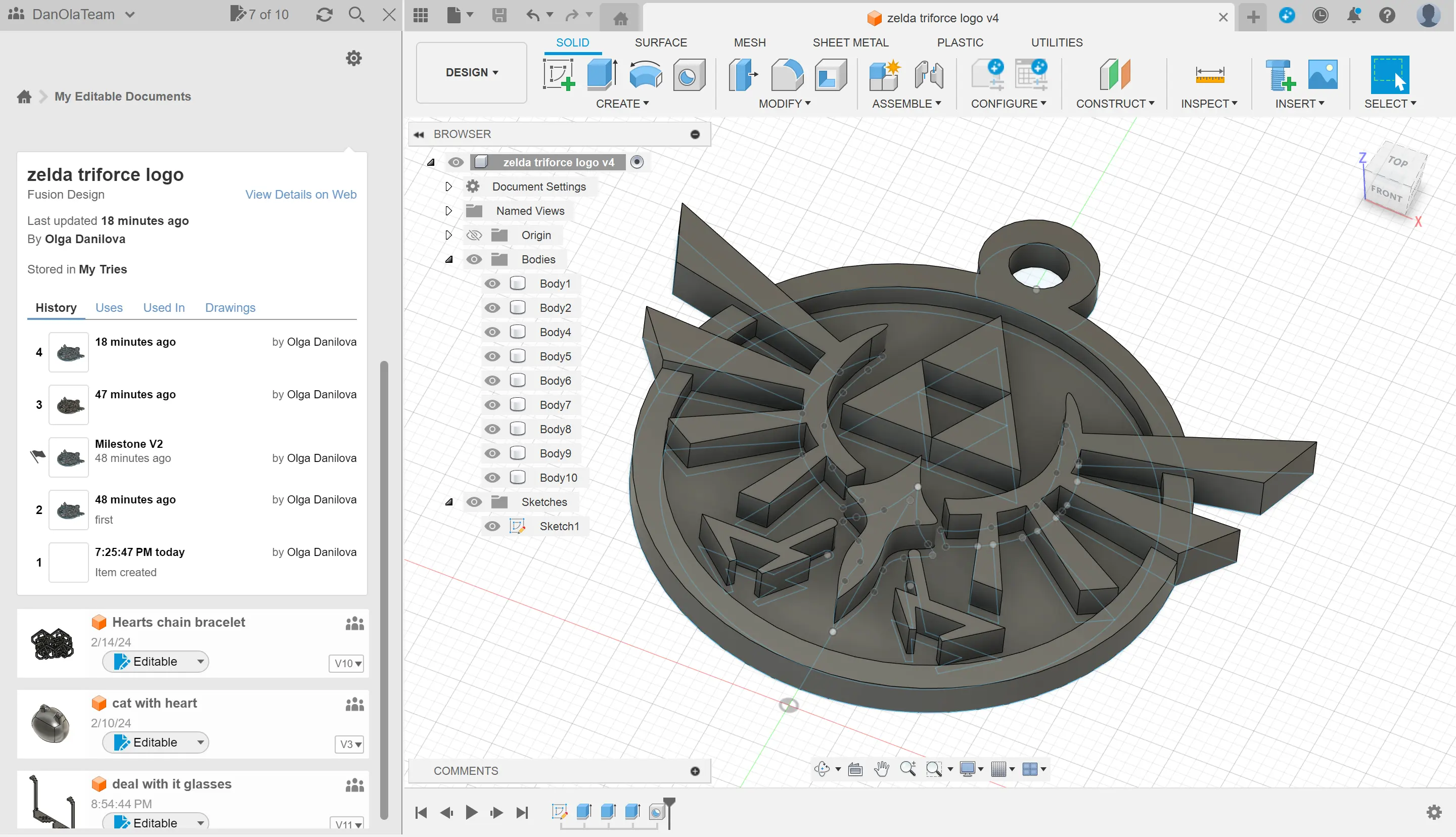Open the Hearts chain bracelet document

click(x=178, y=622)
